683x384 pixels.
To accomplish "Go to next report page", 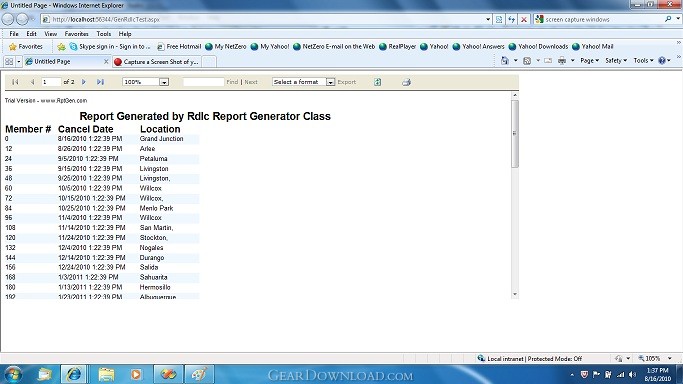I will pos(84,82).
